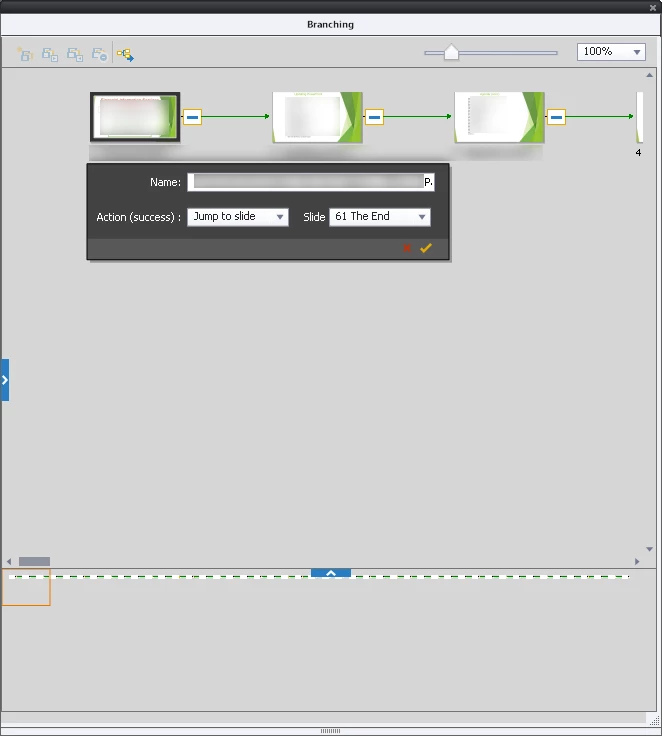Click the orange overview navigator box
The image size is (662, 736).
[26, 587]
